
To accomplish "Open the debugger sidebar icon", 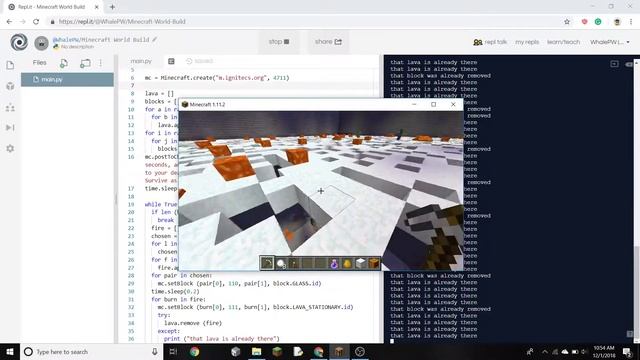I will (10, 128).
